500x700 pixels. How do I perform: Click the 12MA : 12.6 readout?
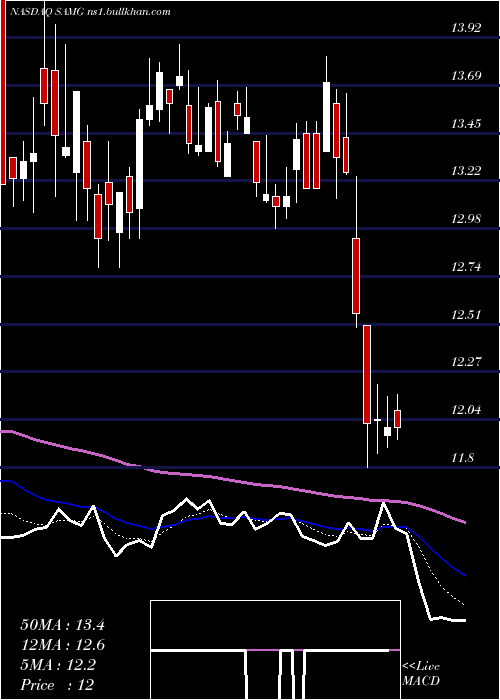[x=62, y=645]
